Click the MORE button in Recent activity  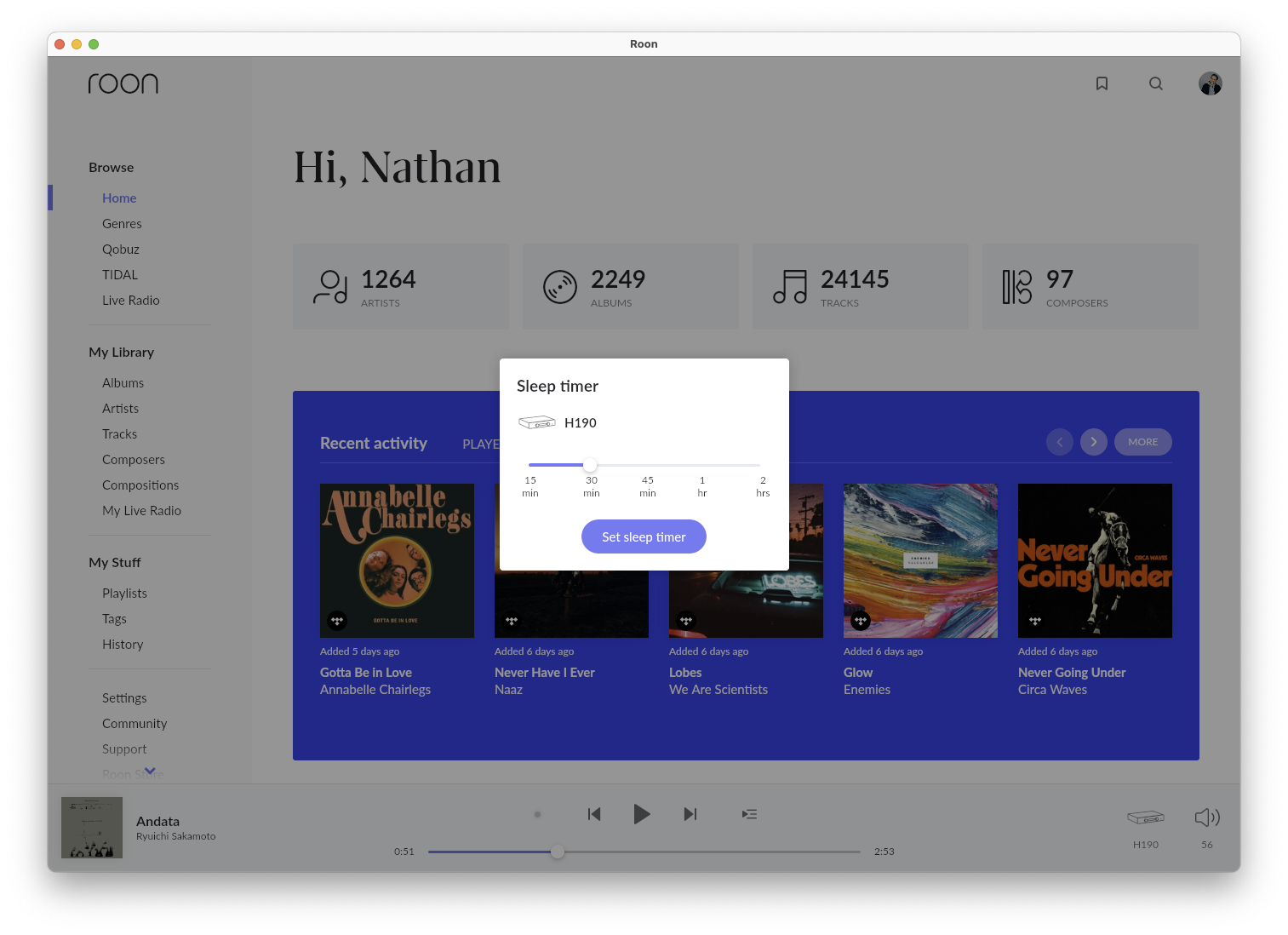tap(1143, 442)
